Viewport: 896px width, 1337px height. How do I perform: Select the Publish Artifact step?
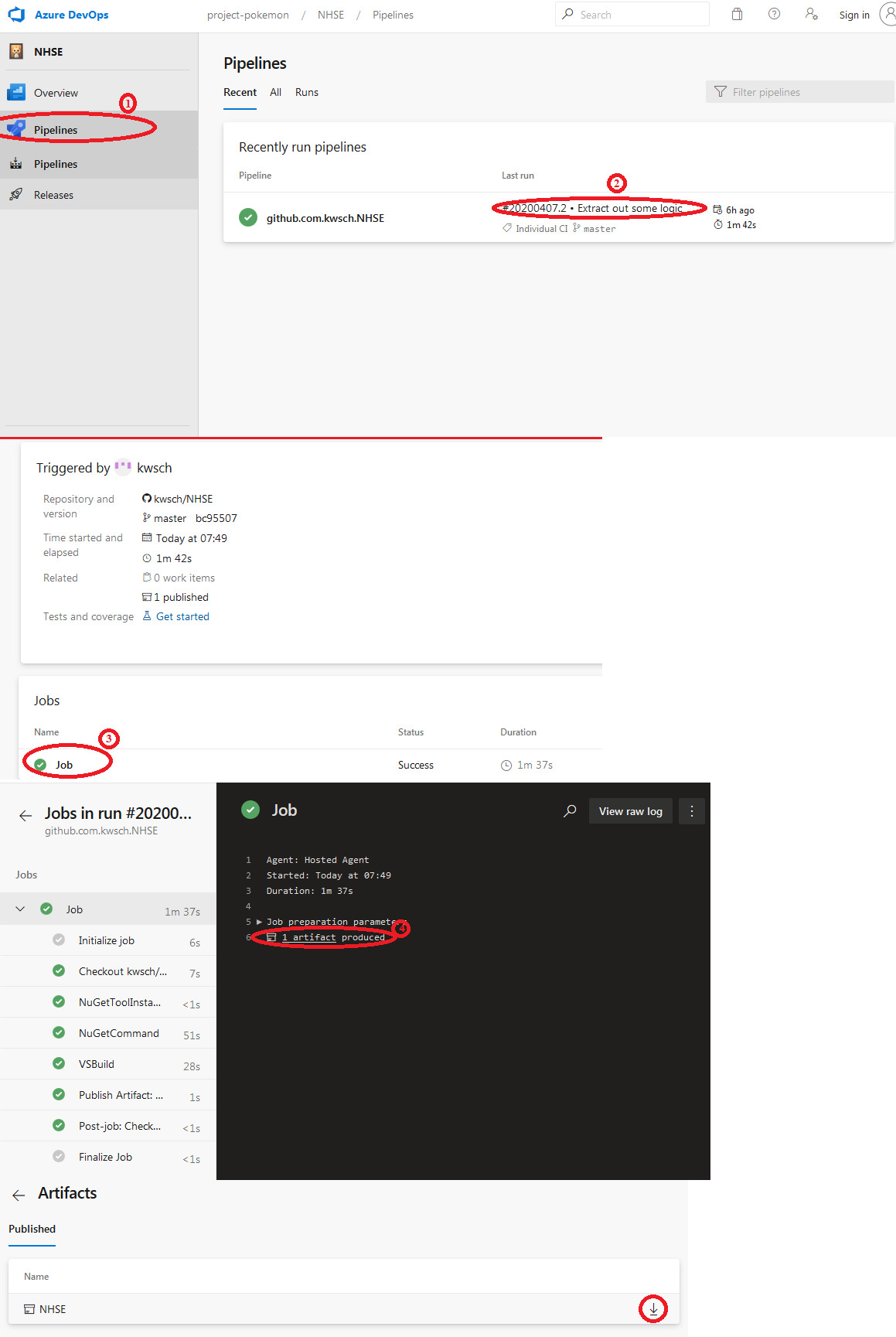[x=107, y=1095]
